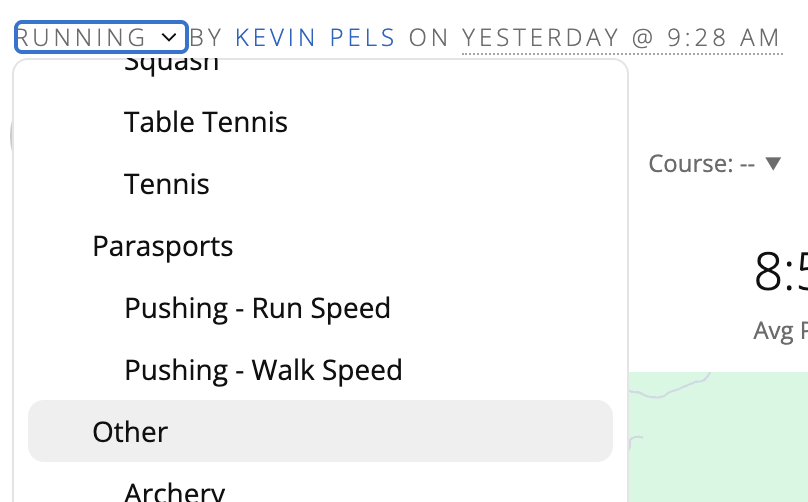The height and width of the screenshot is (502, 808).
Task: Click the word ON before the timestamp
Action: 429,38
